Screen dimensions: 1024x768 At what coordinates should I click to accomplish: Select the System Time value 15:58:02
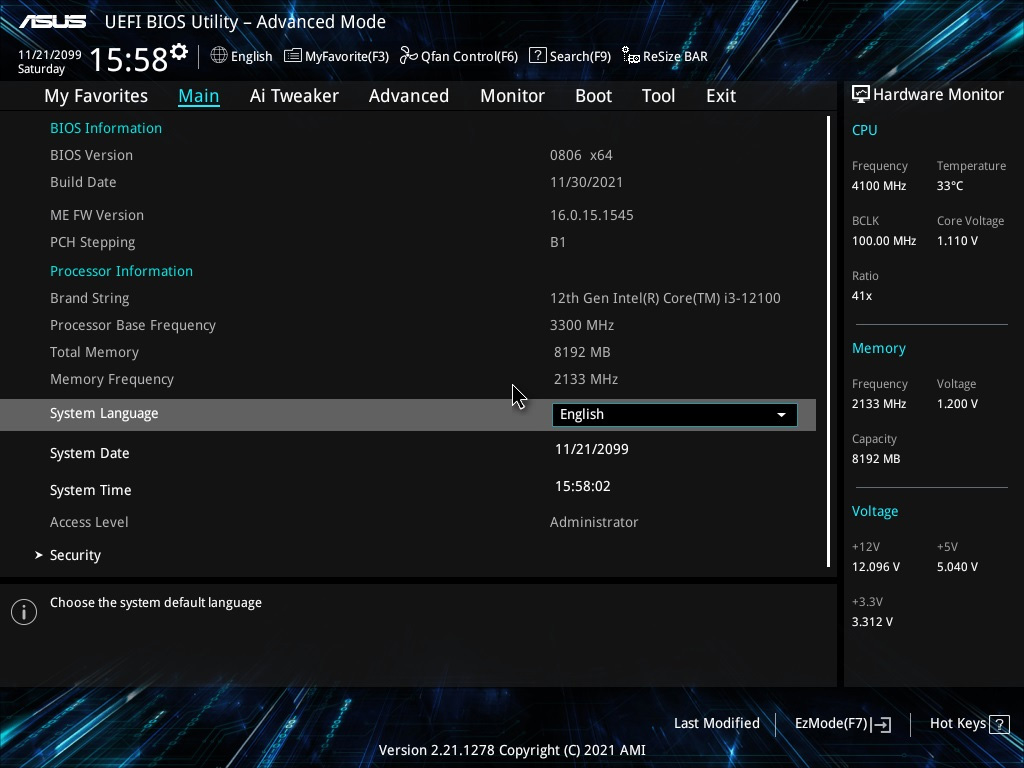pos(583,487)
